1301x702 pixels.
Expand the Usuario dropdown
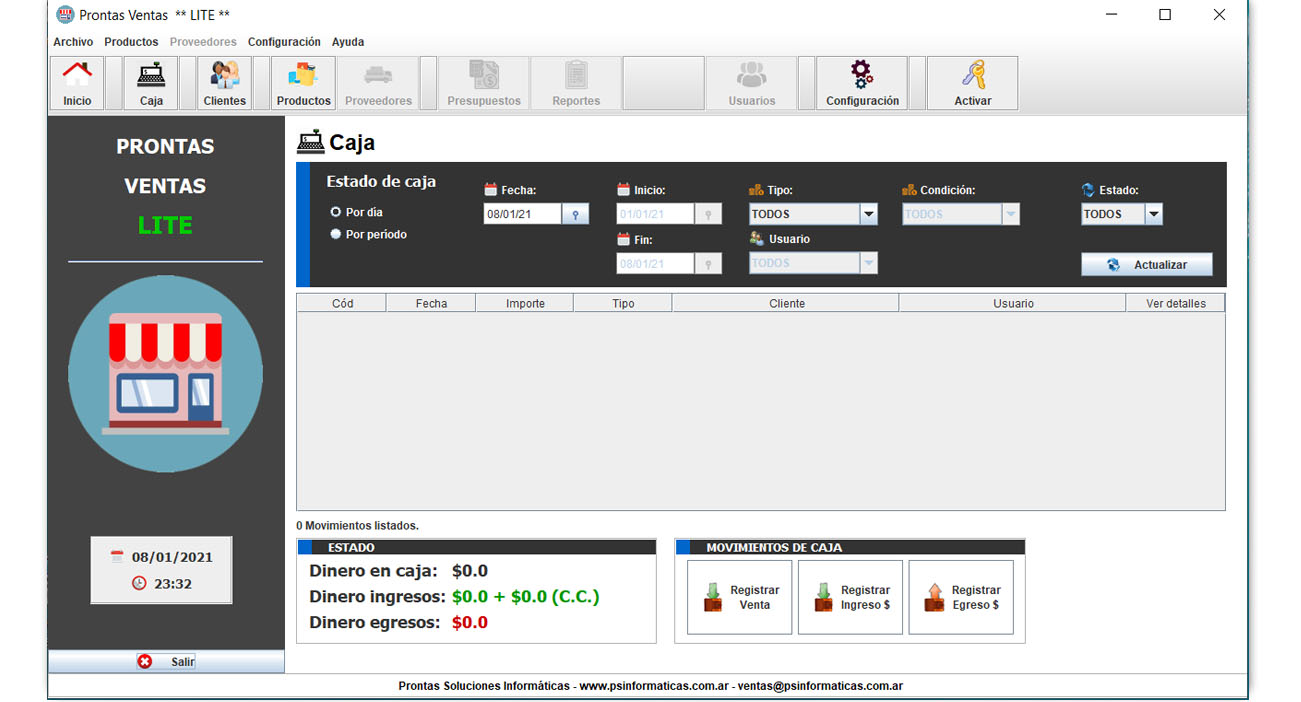(x=868, y=263)
